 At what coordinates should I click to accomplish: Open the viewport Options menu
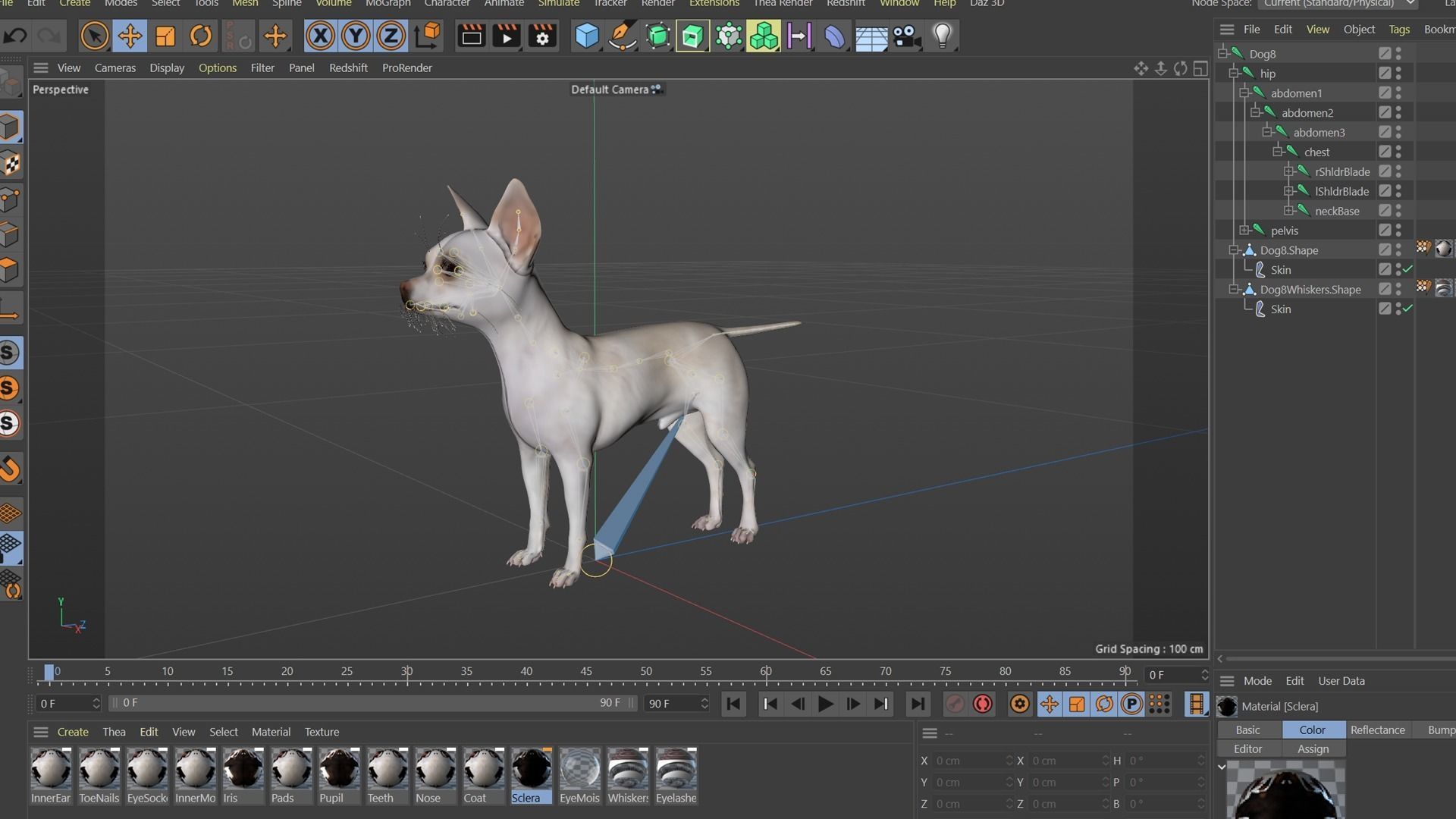pos(218,67)
